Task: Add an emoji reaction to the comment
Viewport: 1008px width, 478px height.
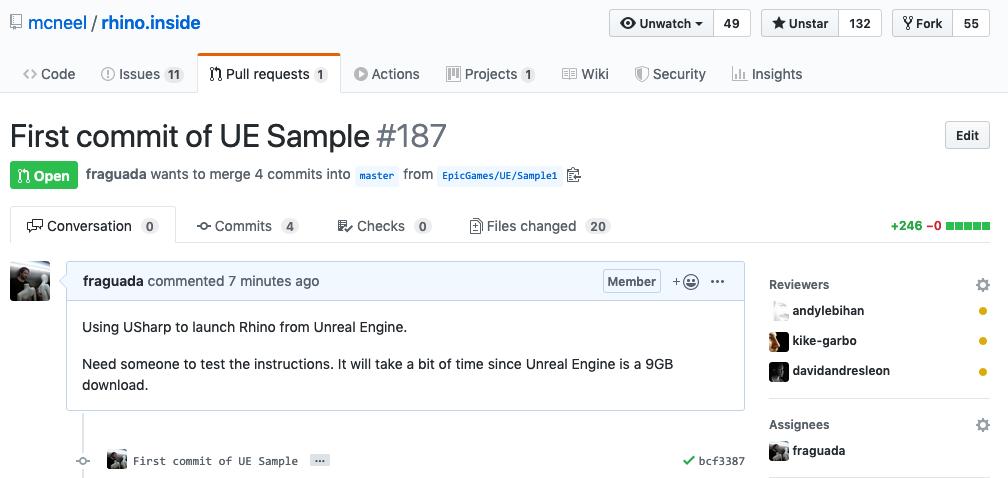Action: point(686,281)
